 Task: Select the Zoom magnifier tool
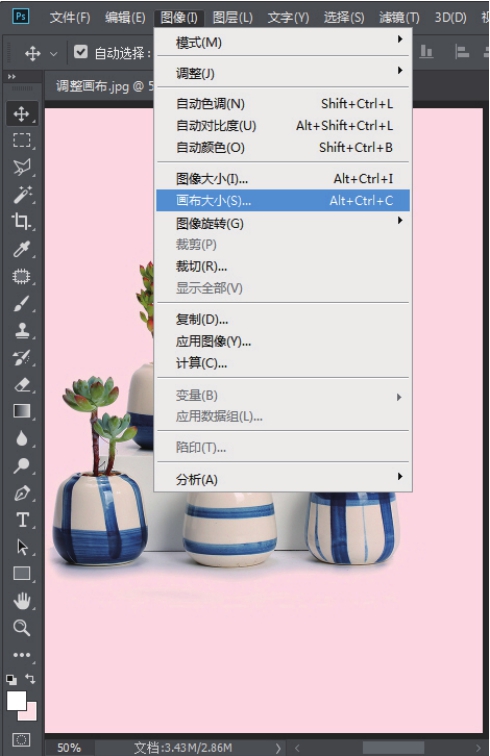(x=22, y=628)
